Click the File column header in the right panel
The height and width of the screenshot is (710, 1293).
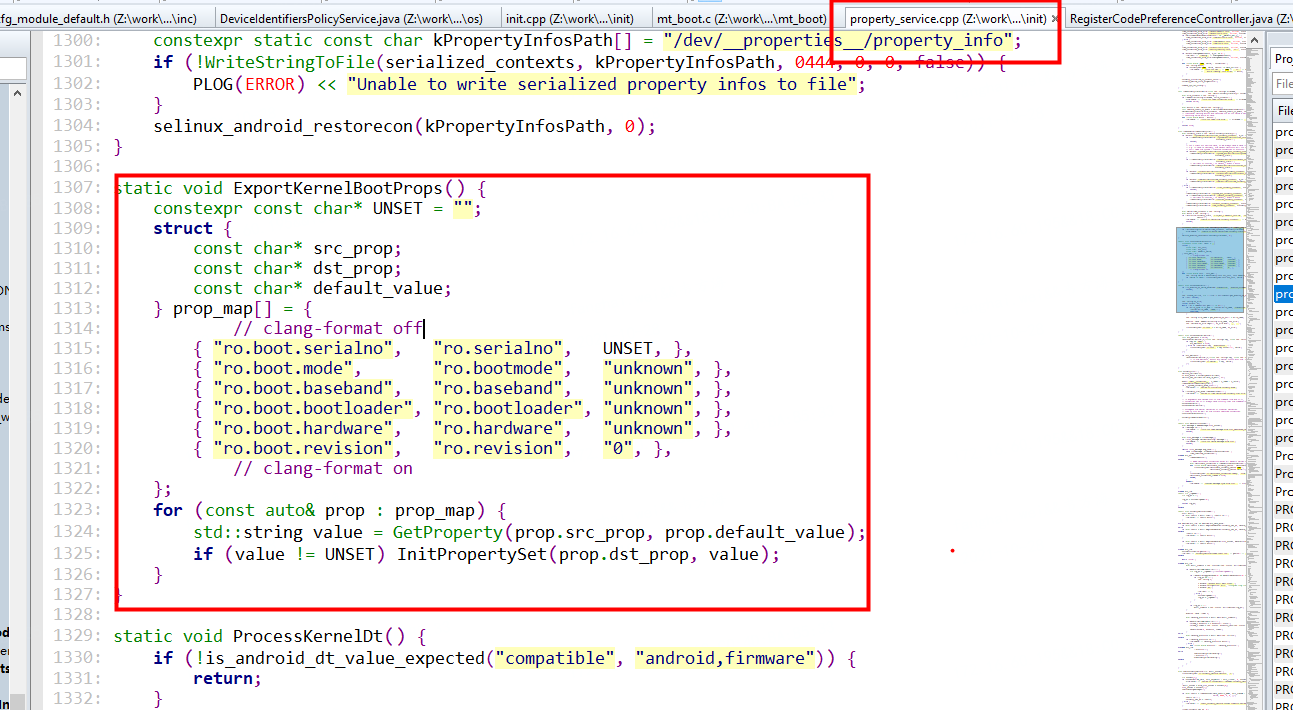(x=1283, y=111)
